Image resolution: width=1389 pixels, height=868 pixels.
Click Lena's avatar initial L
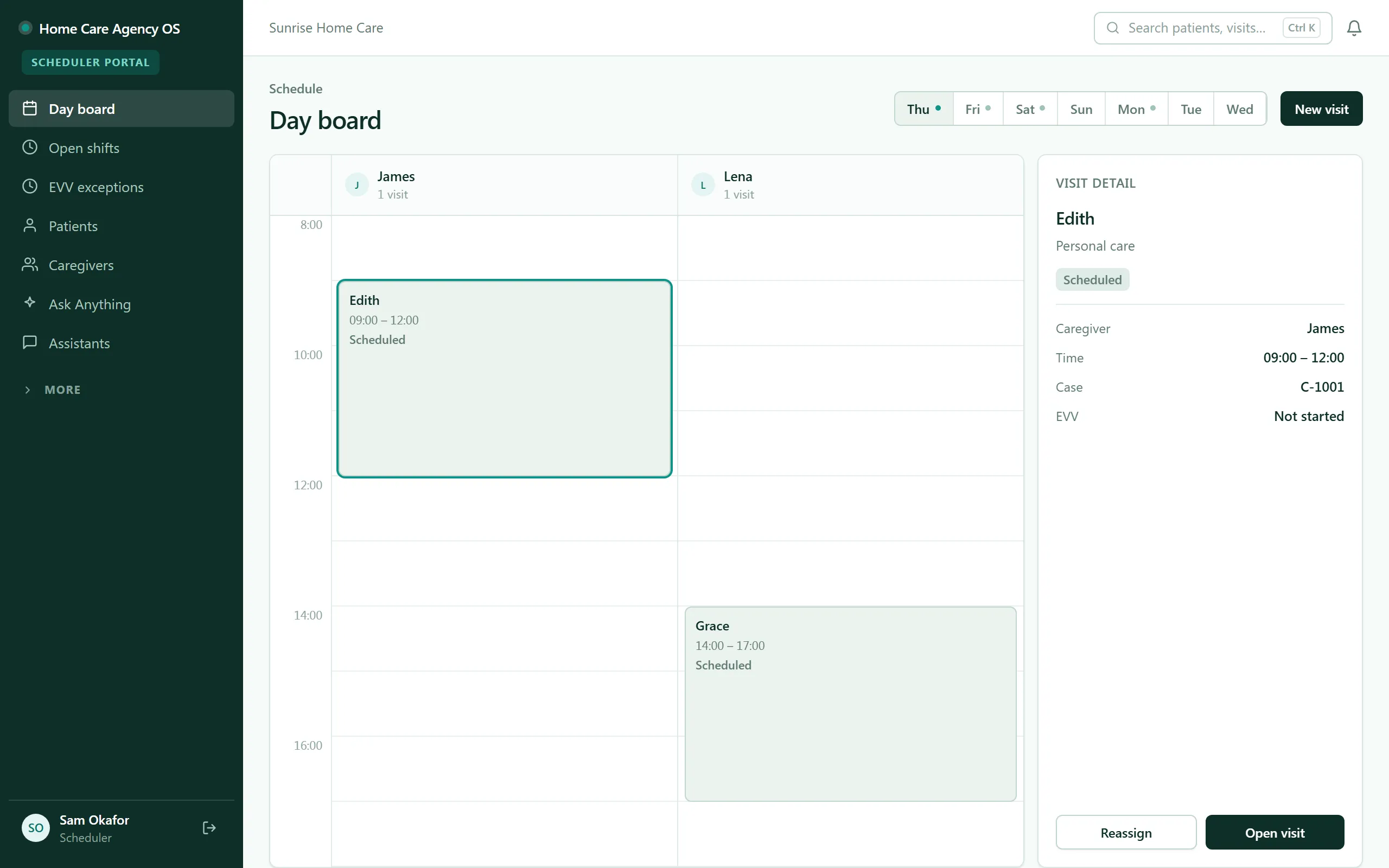point(703,185)
